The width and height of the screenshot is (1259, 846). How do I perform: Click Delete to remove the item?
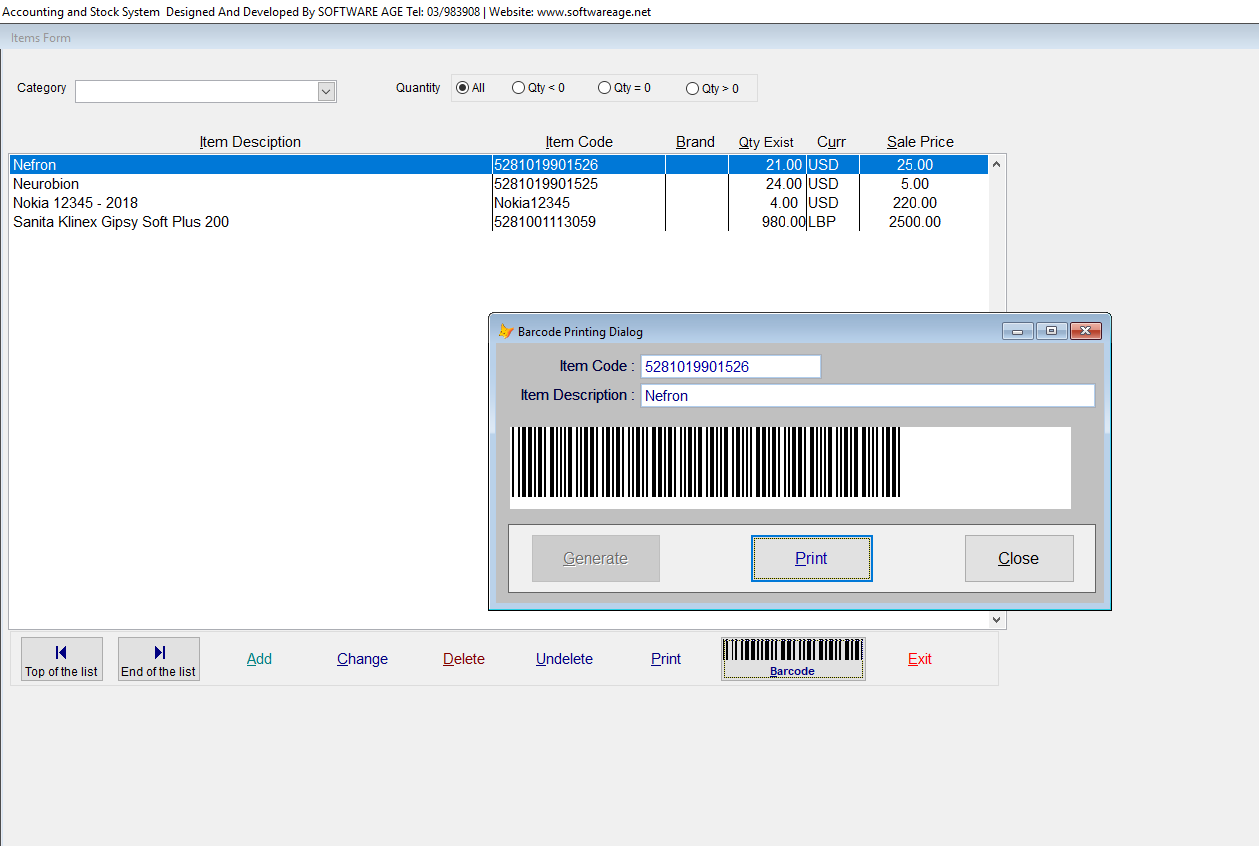(x=463, y=658)
